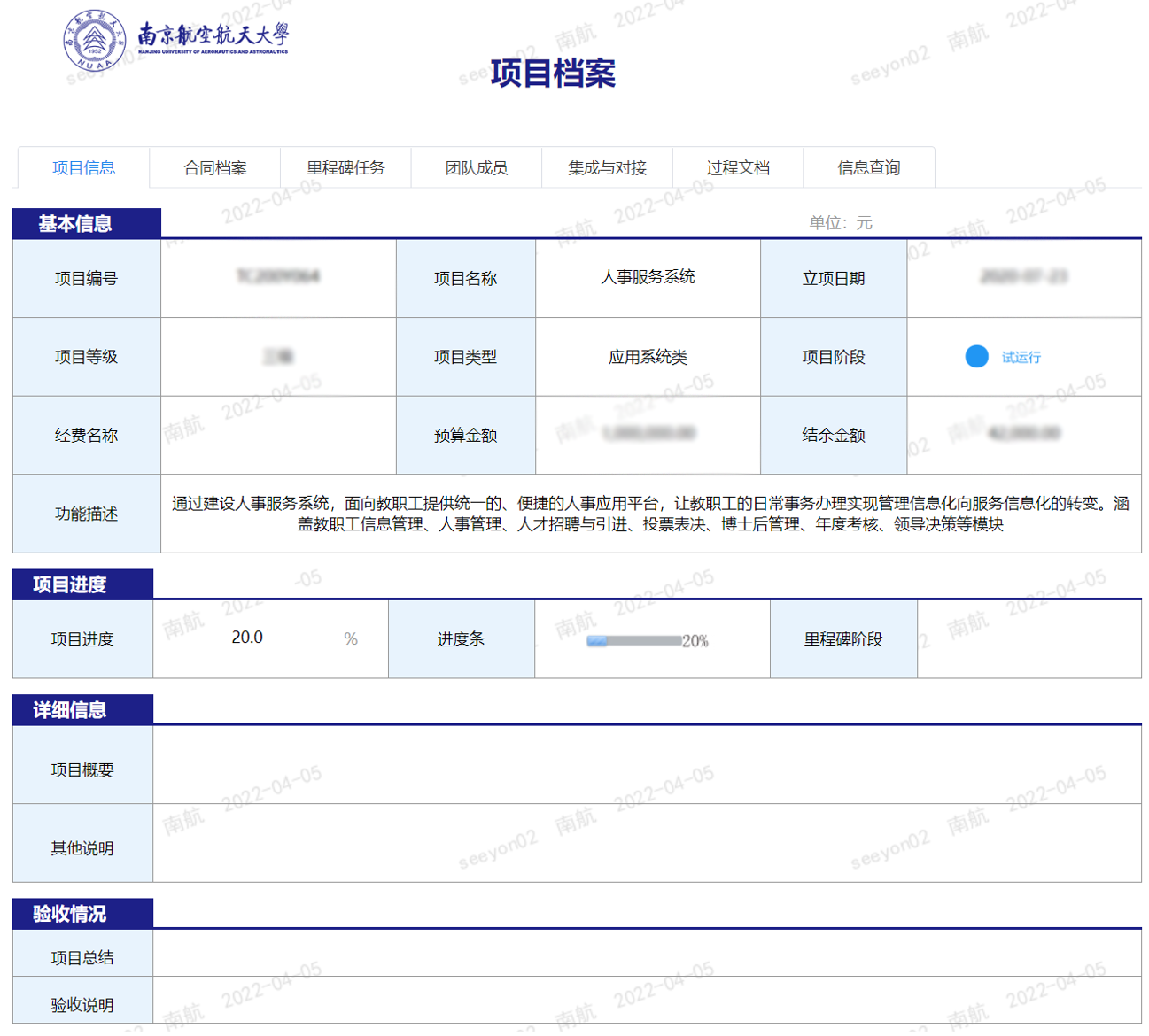The width and height of the screenshot is (1149, 1036).
Task: Click the 验收情况 section header
Action: 82,914
